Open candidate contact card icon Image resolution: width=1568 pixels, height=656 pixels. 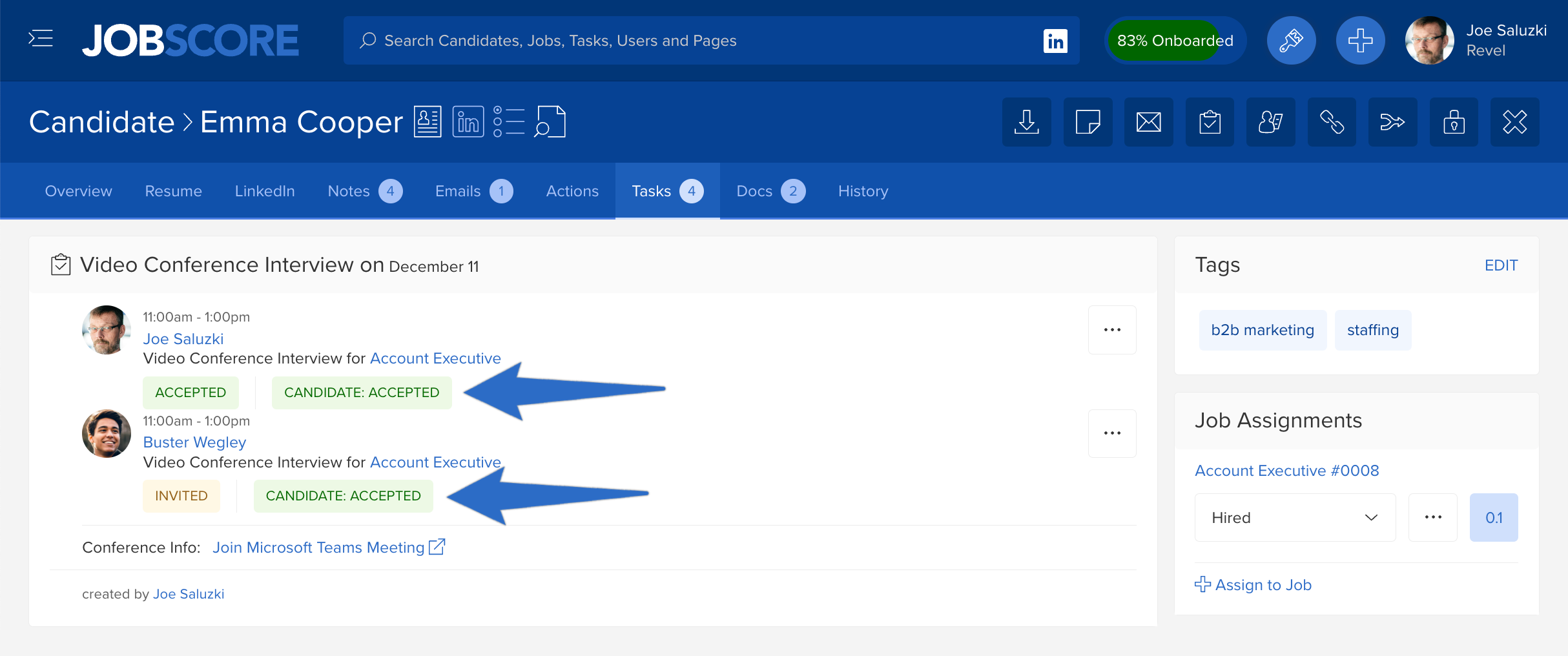click(x=428, y=121)
